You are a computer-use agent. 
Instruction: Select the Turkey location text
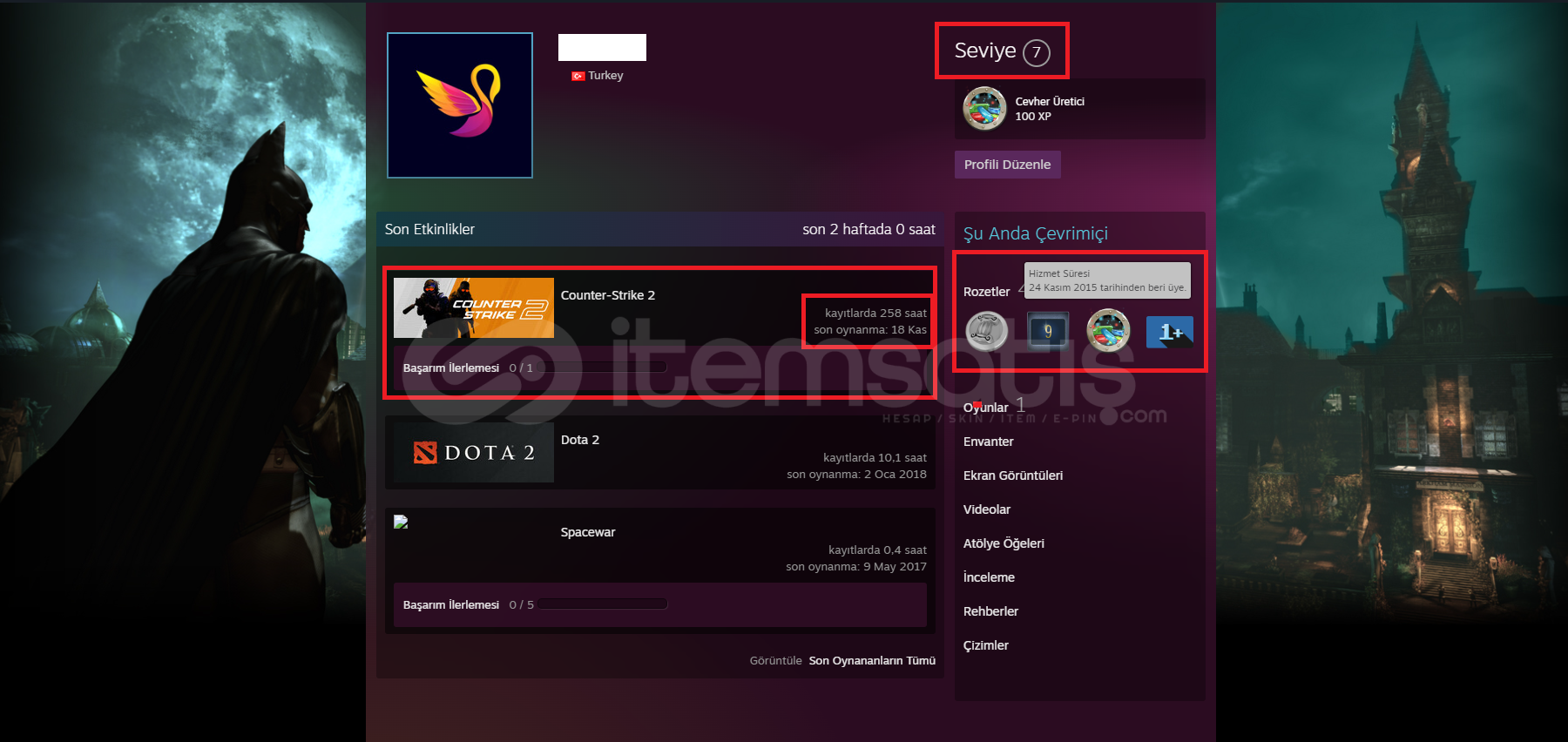[x=605, y=76]
